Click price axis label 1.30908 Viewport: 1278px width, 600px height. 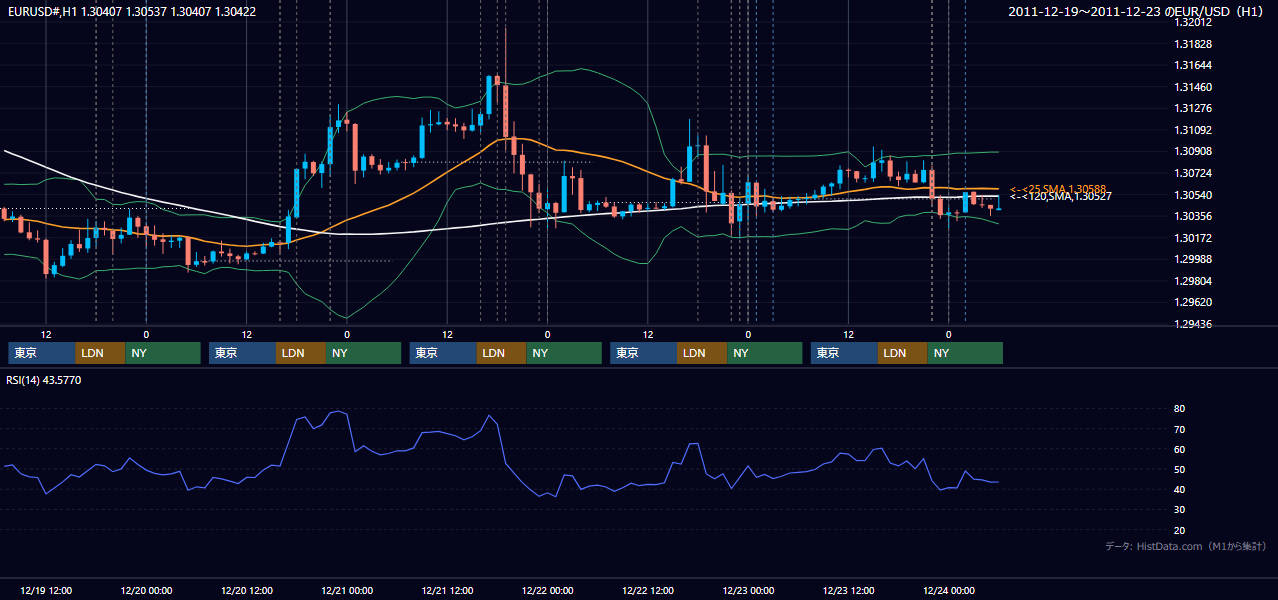1193,152
